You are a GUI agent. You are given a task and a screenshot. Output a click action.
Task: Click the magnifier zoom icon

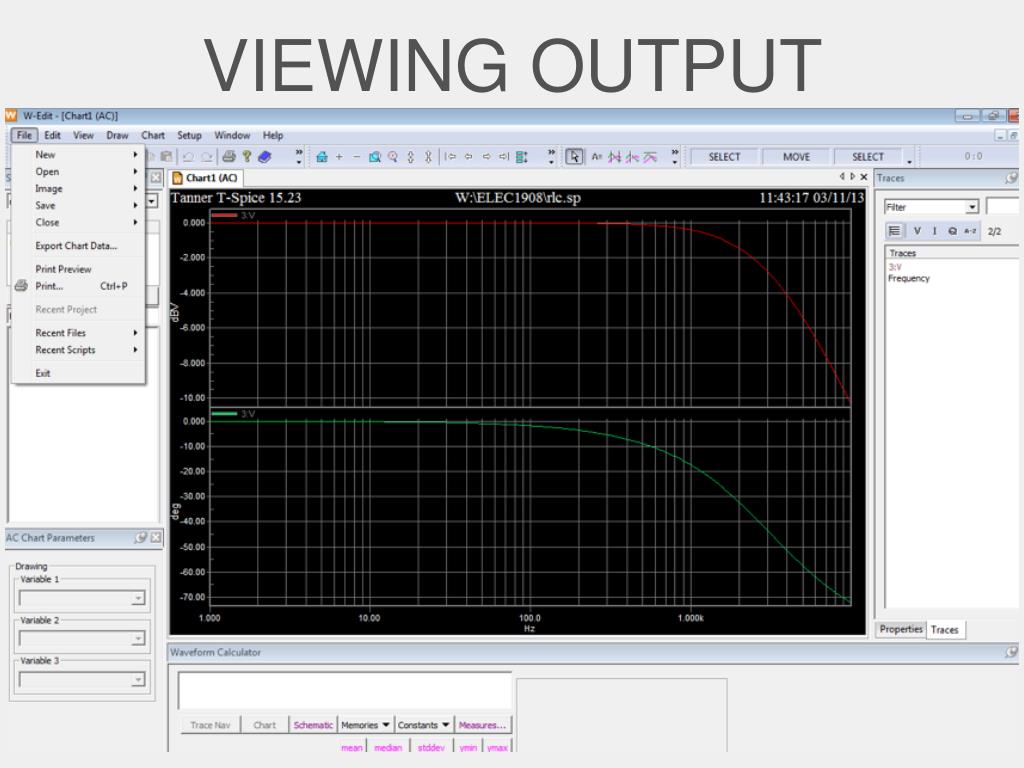[x=392, y=157]
